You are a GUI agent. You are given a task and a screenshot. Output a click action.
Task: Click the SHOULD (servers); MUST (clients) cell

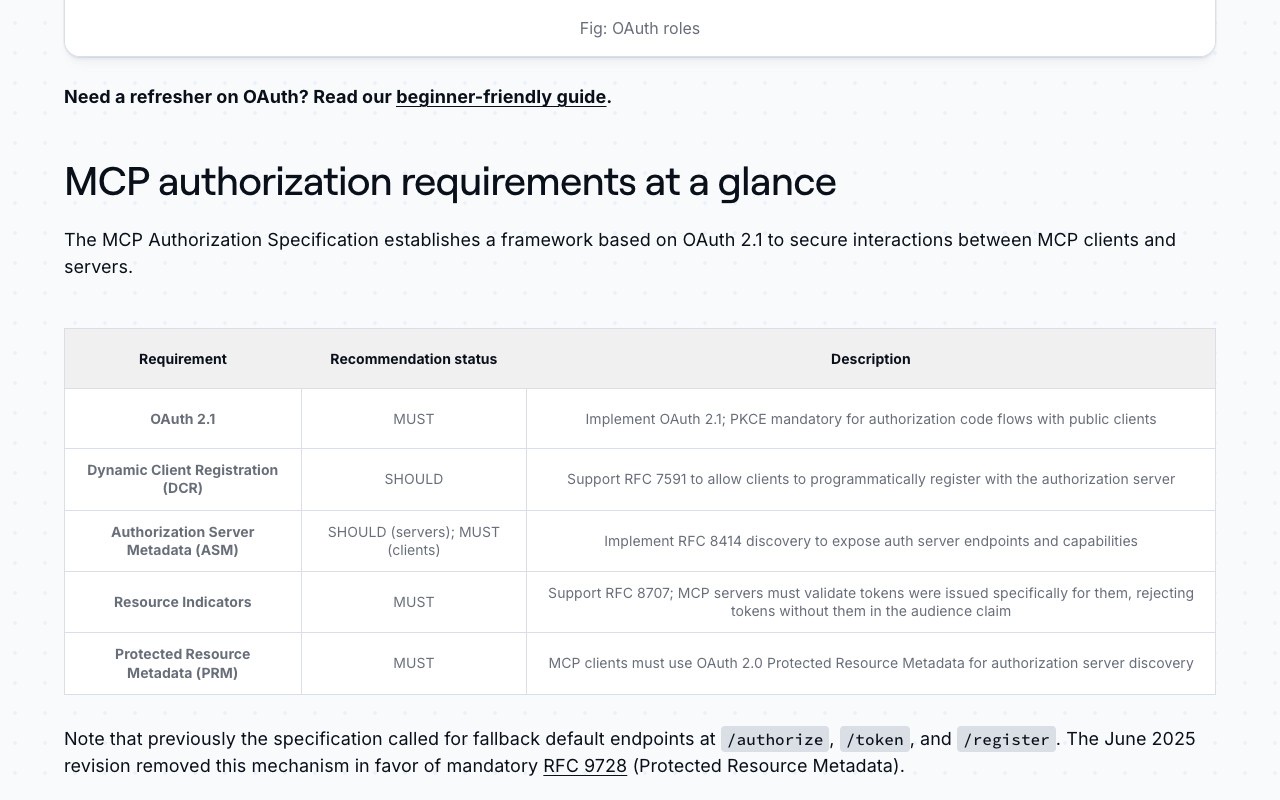point(414,541)
